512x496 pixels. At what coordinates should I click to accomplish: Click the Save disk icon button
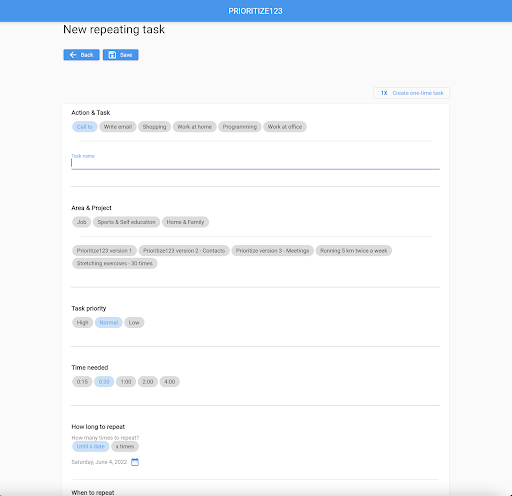(x=120, y=55)
